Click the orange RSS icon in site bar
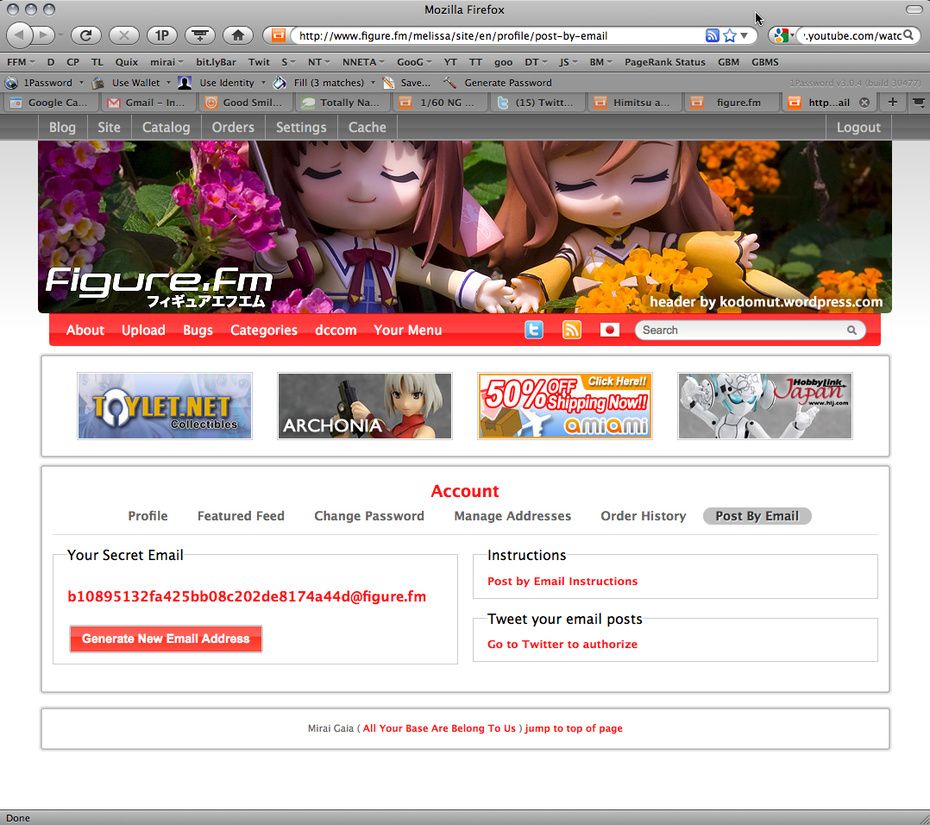The image size is (930, 825). (x=571, y=330)
